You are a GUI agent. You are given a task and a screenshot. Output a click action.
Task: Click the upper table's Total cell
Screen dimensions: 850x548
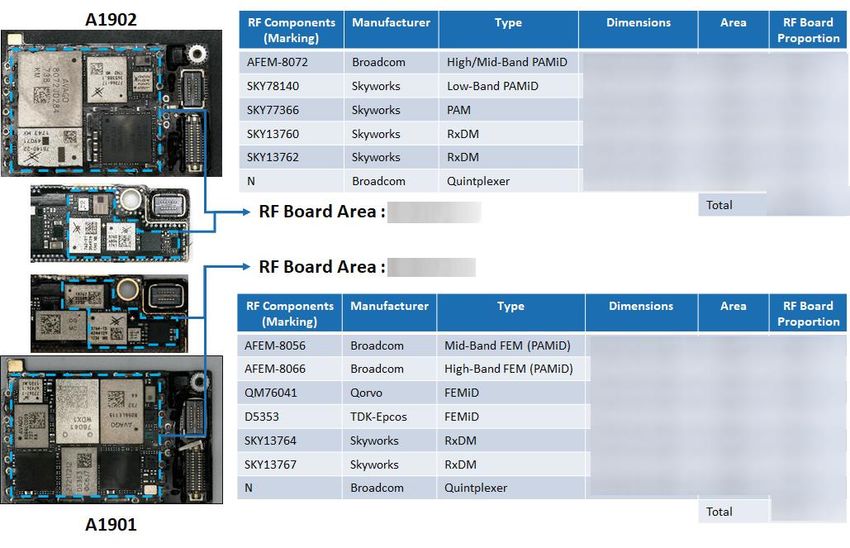tap(733, 205)
